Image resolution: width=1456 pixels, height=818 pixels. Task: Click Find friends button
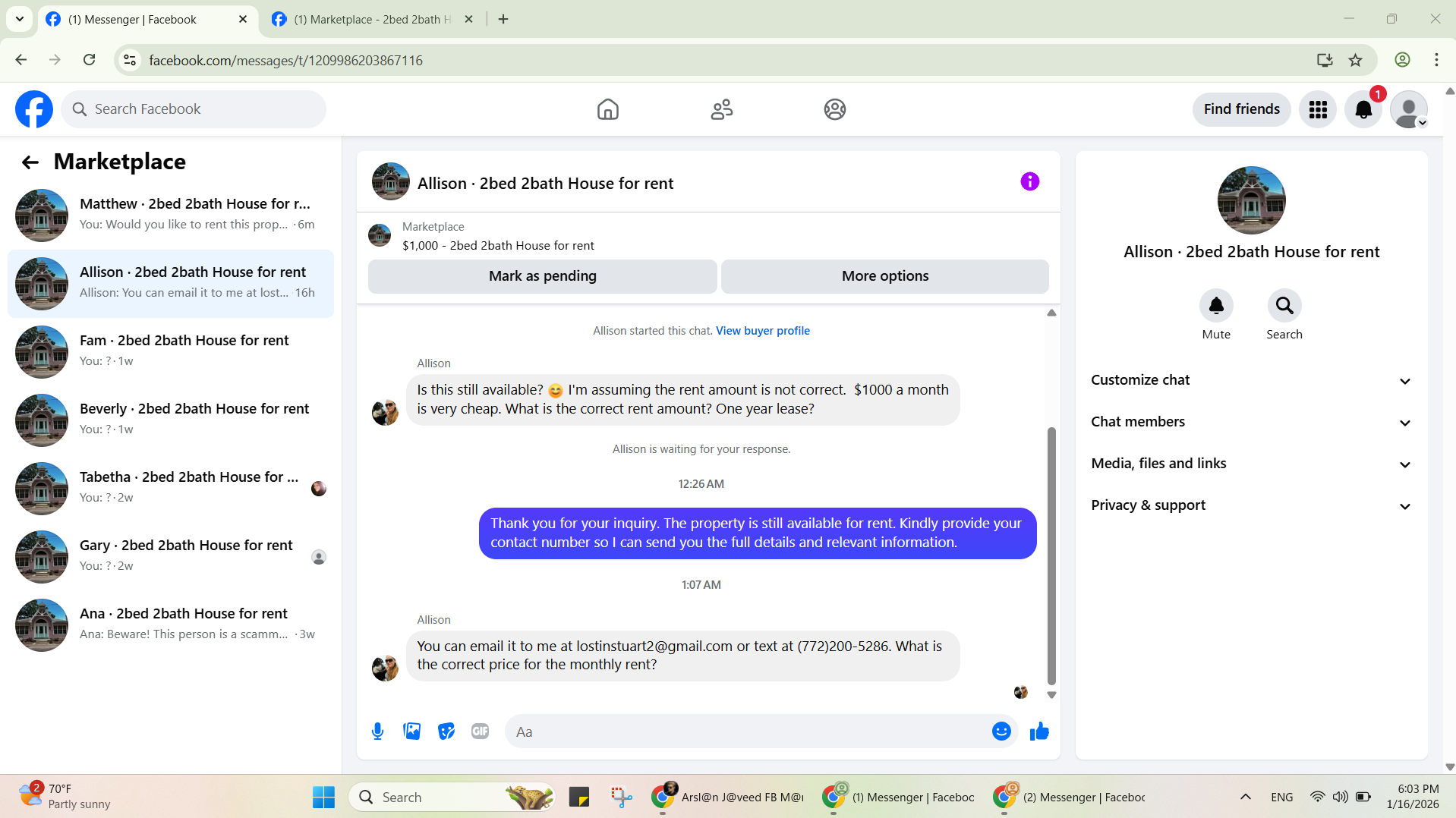(x=1241, y=109)
